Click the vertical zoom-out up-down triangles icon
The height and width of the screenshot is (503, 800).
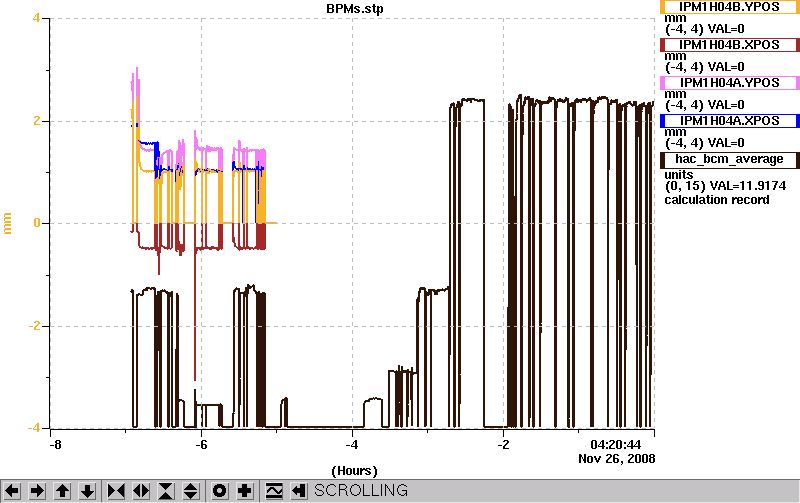(191, 491)
